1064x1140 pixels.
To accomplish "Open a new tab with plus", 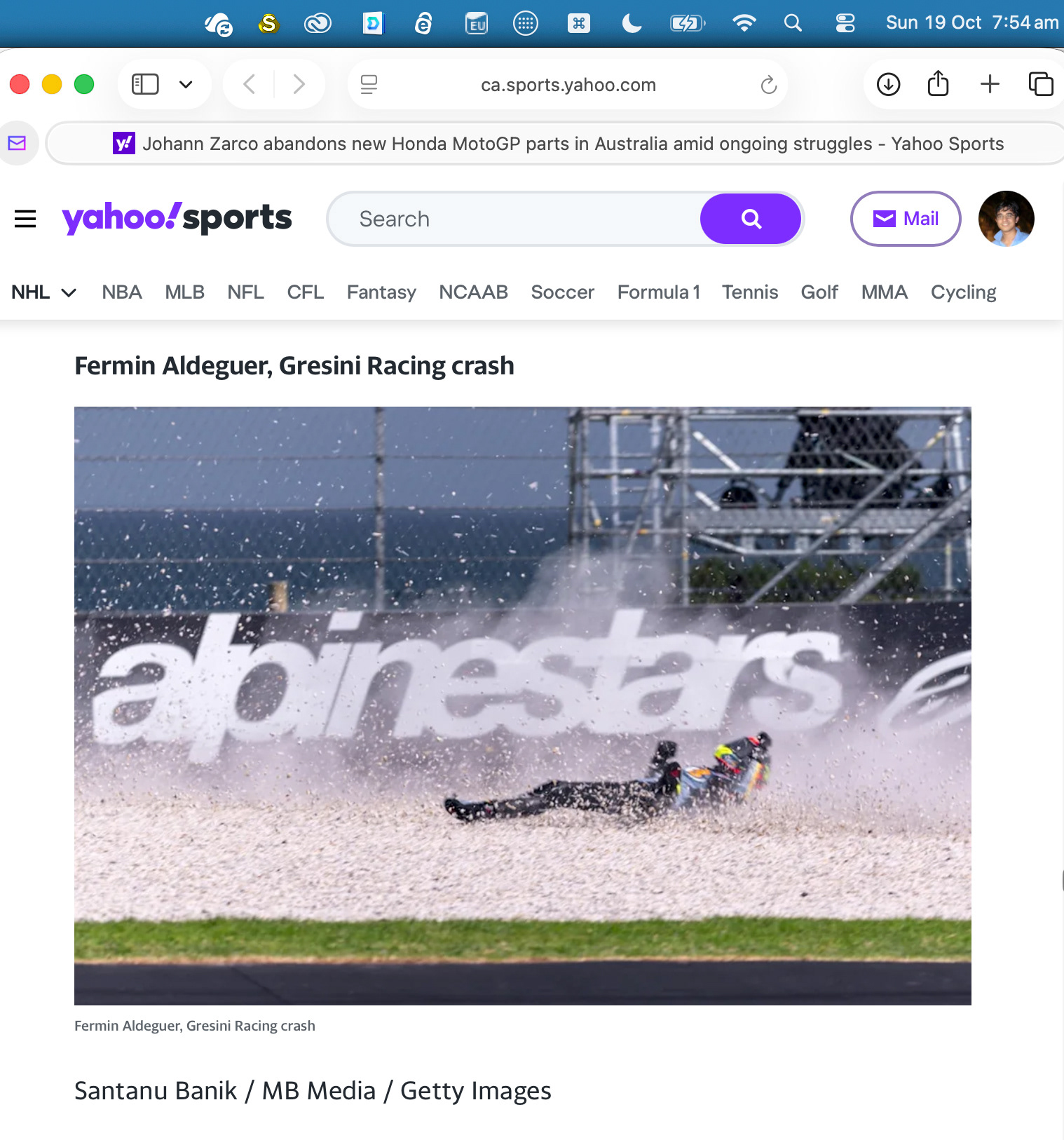I will pos(990,84).
